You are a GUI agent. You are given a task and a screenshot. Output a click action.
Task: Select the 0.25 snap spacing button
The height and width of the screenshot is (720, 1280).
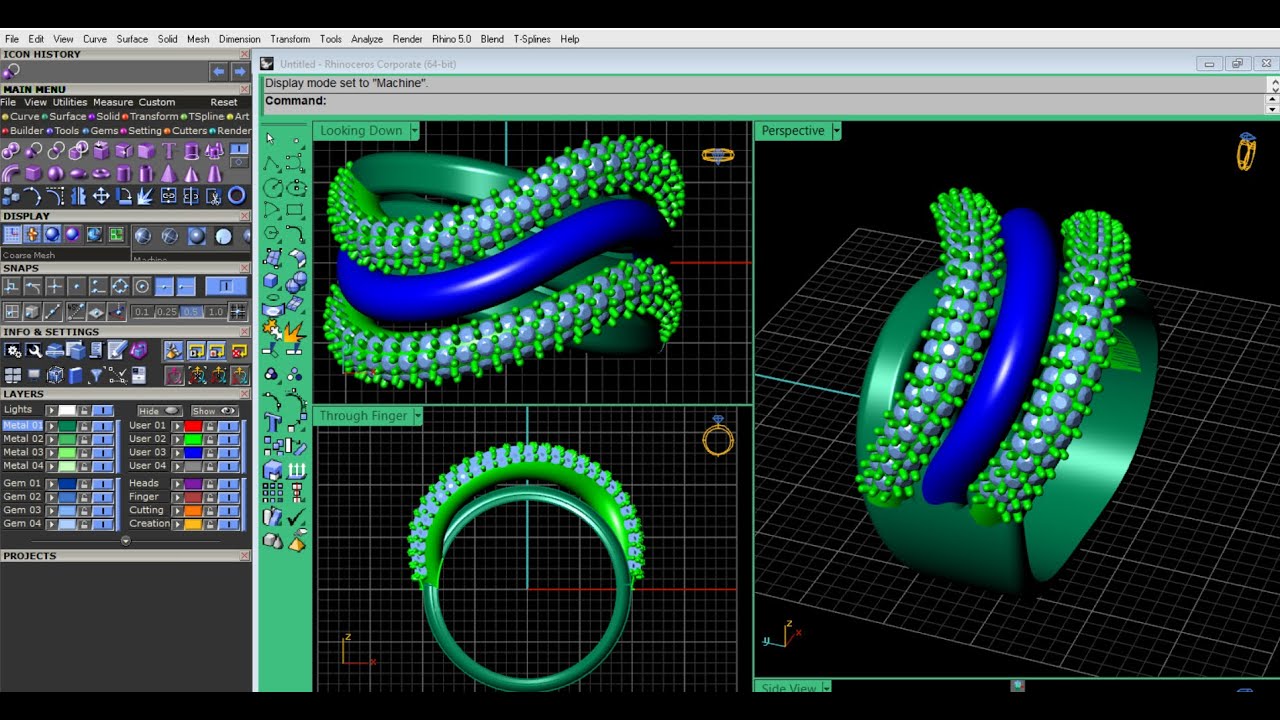tap(167, 312)
